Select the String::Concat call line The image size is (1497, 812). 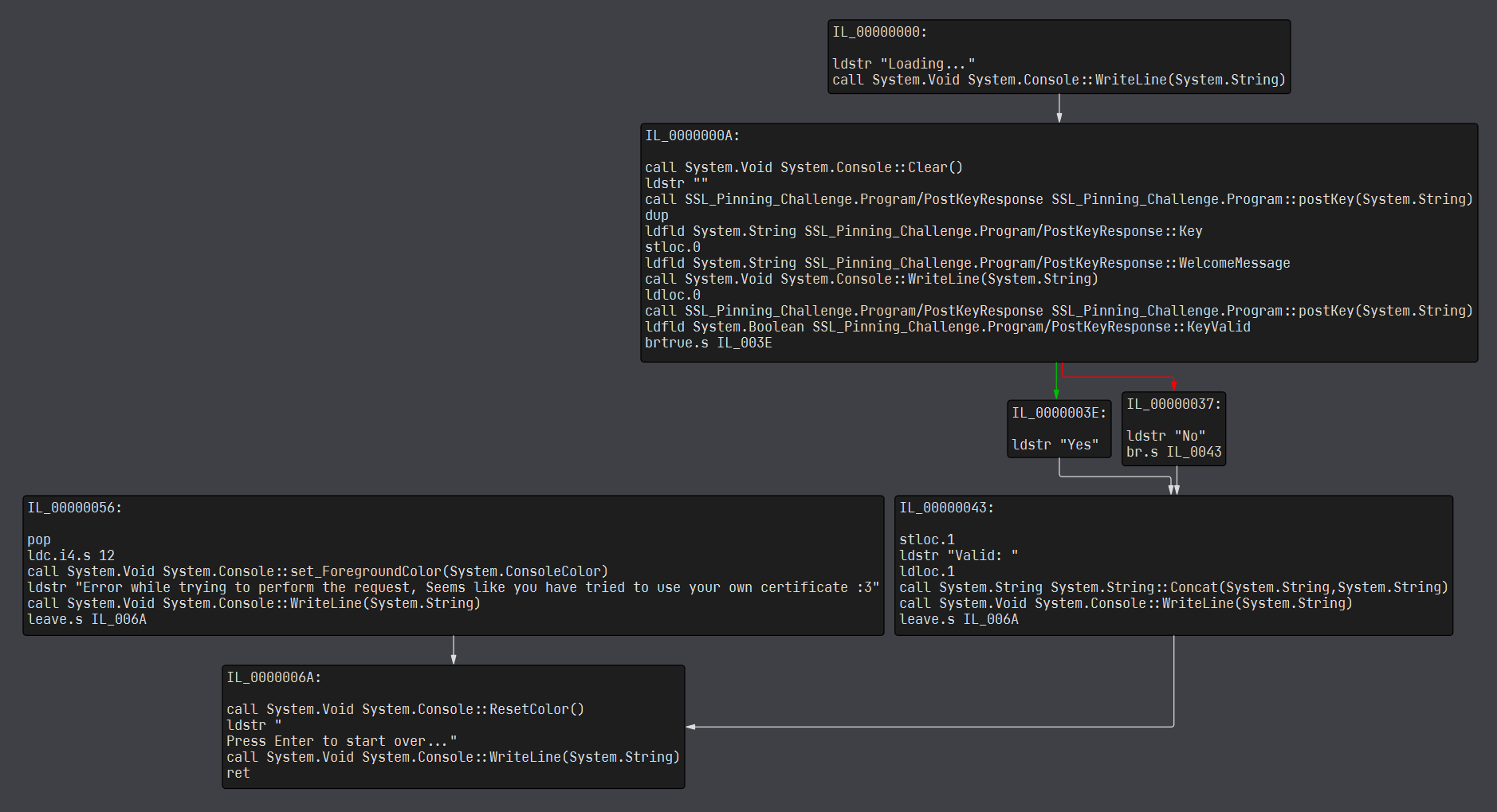coord(1173,587)
